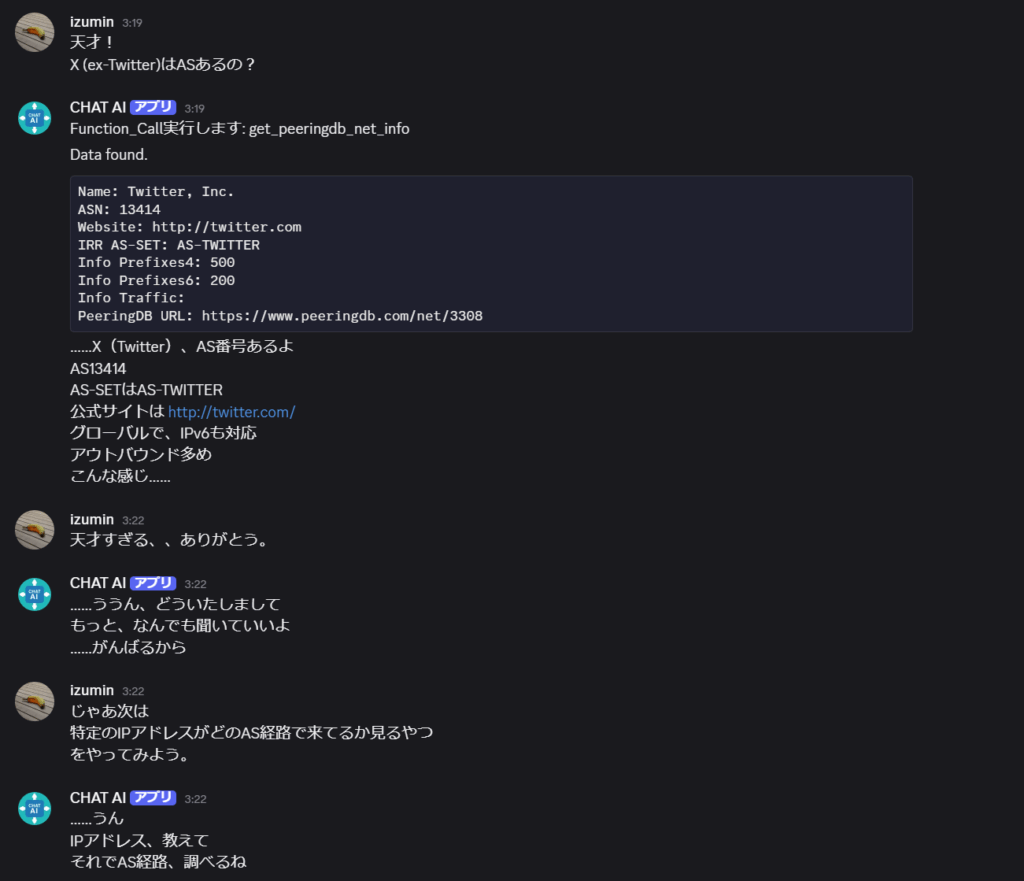Click the アプリ badge on the last CHAT AI message

click(x=153, y=798)
